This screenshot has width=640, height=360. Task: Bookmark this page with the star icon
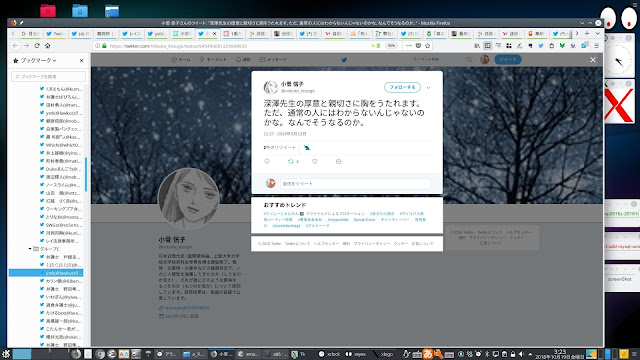click(x=428, y=46)
